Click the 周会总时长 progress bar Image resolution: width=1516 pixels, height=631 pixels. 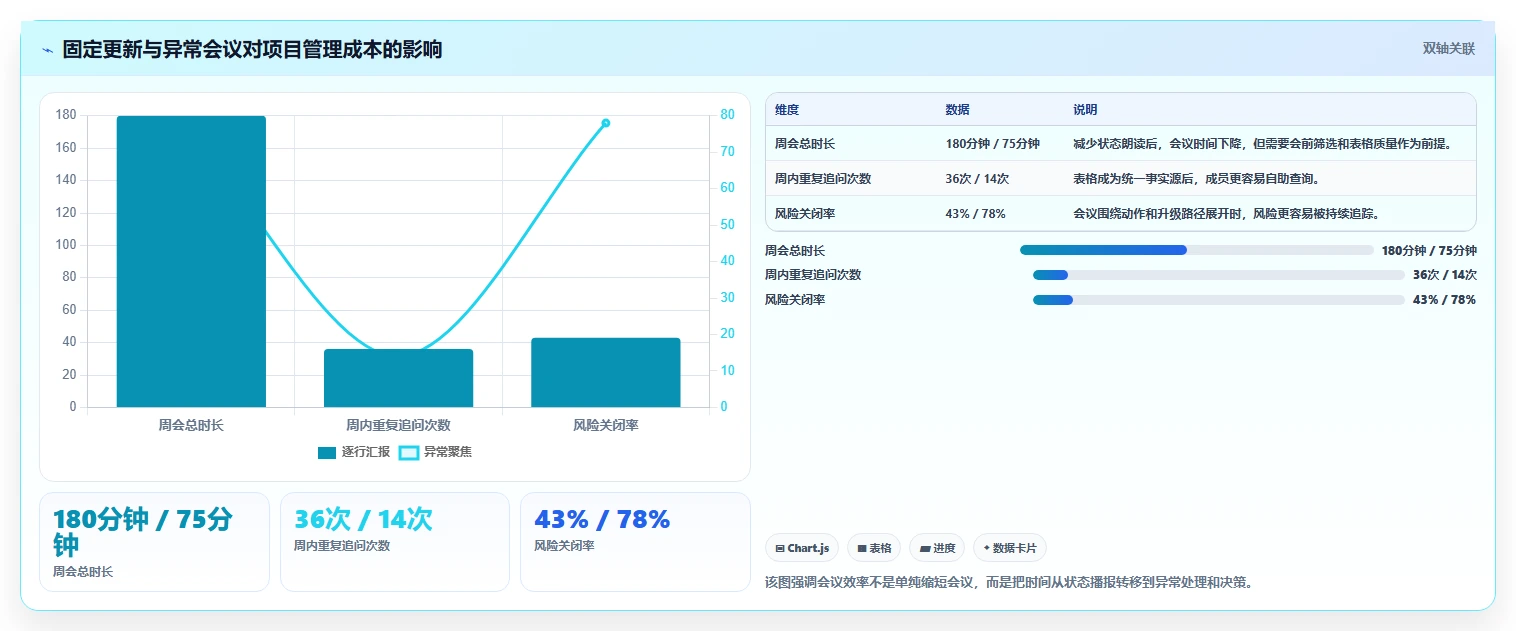[1197, 250]
